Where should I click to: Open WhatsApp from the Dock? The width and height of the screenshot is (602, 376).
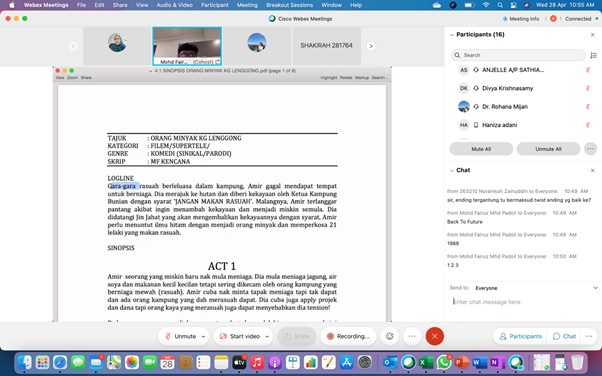444,362
